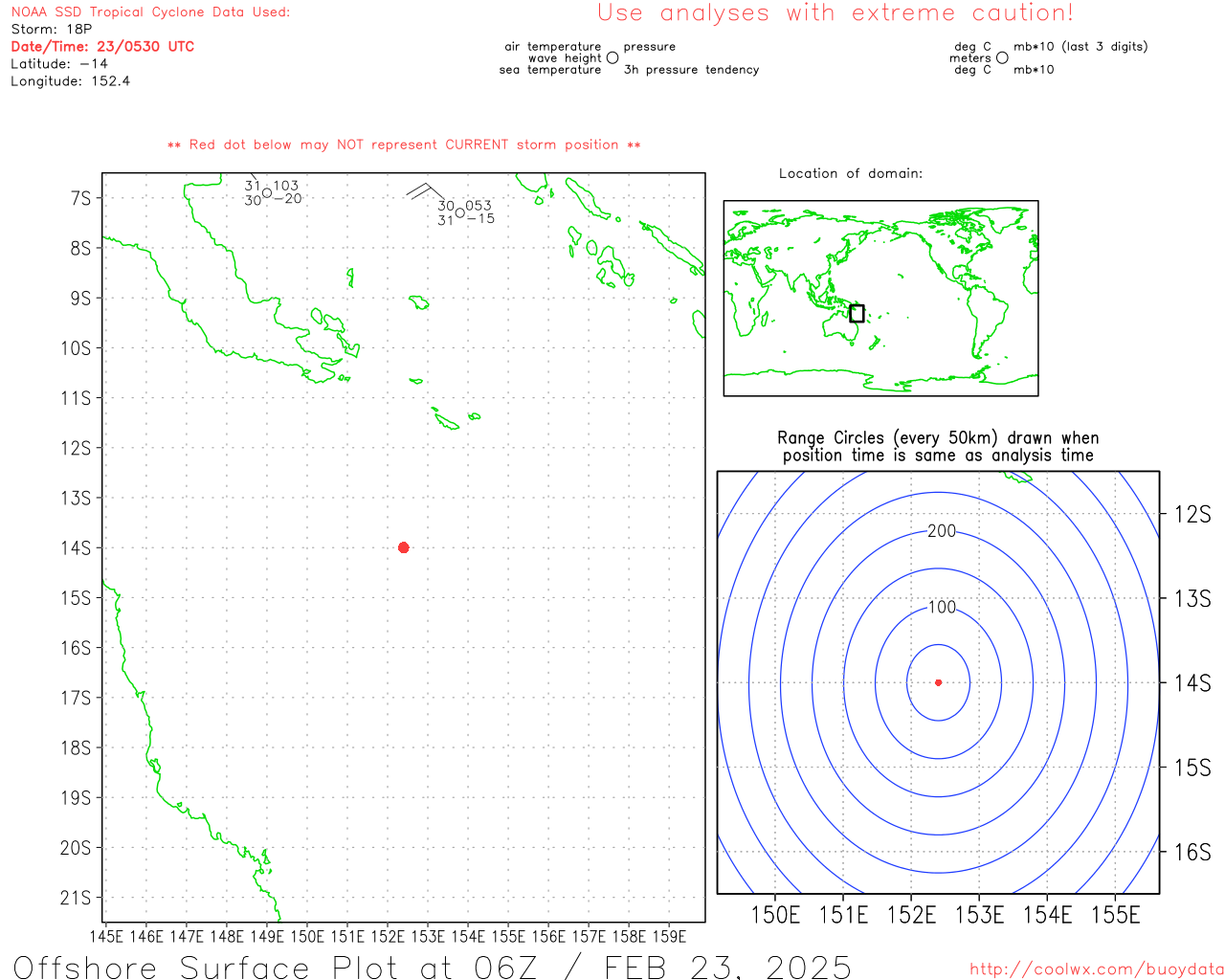Click the 'sea temperature' legend label
This screenshot has width=1225, height=980.
(550, 70)
